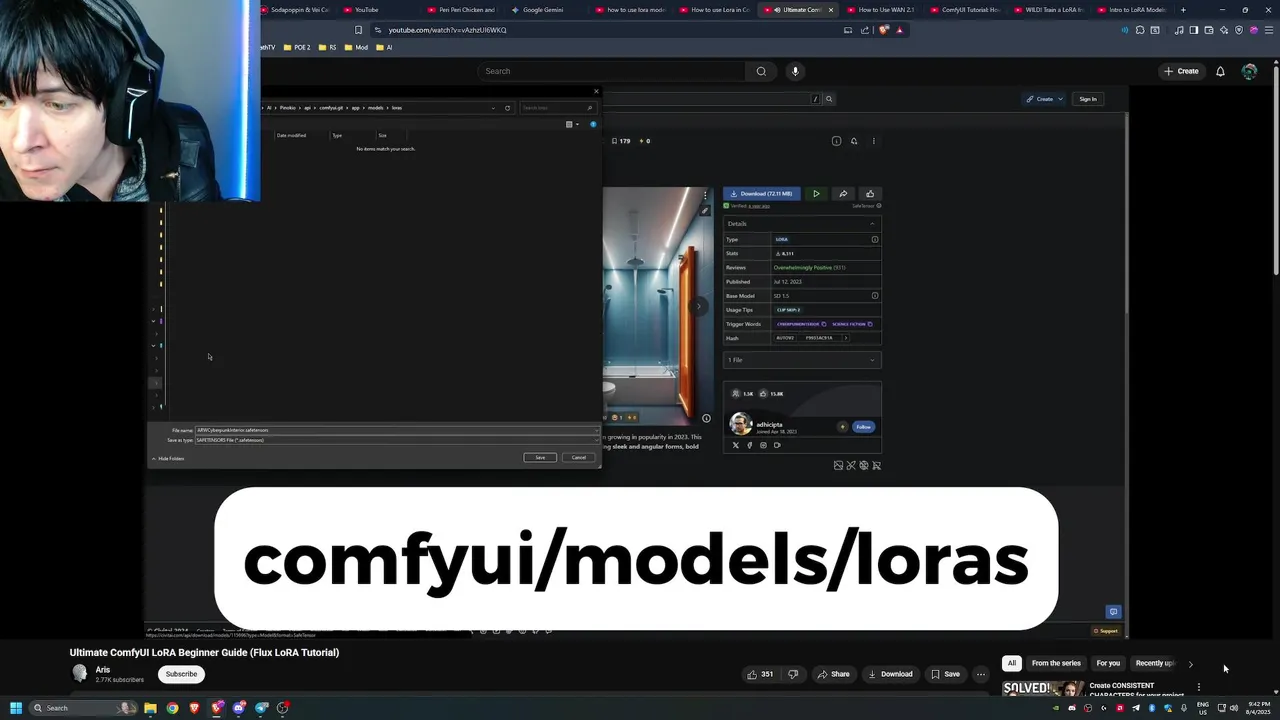Switch to the 'Intro to LoRA Models' tab
This screenshot has height=720, width=1280.
1133,10
